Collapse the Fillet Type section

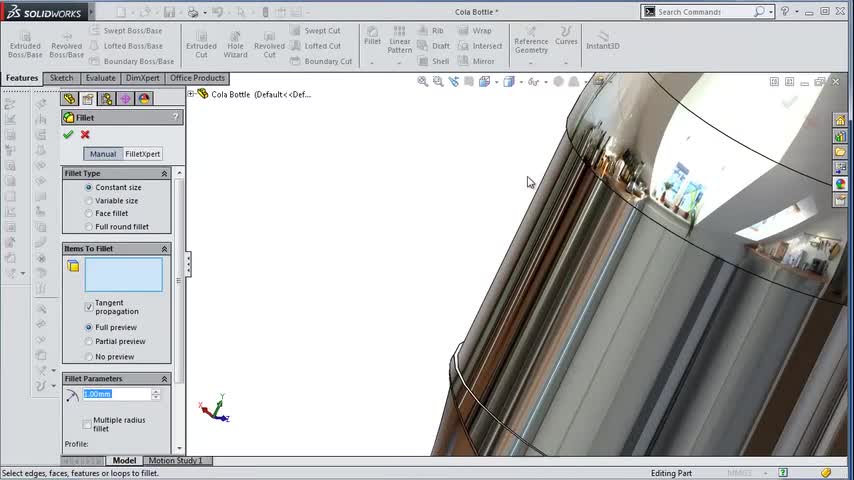pos(164,173)
